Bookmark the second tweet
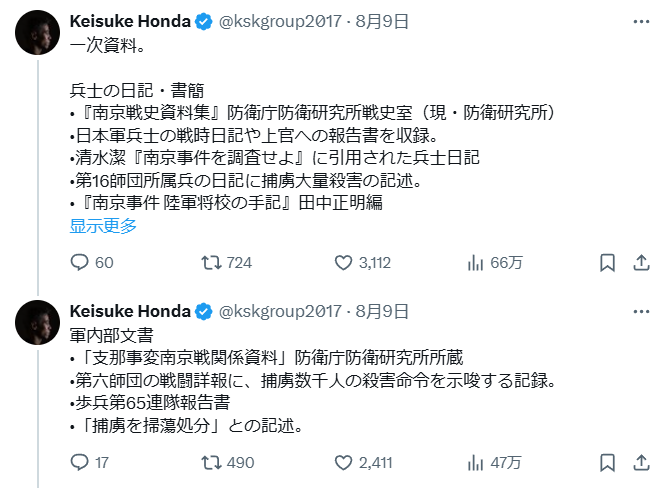Image resolution: width=662 pixels, height=488 pixels. point(607,463)
